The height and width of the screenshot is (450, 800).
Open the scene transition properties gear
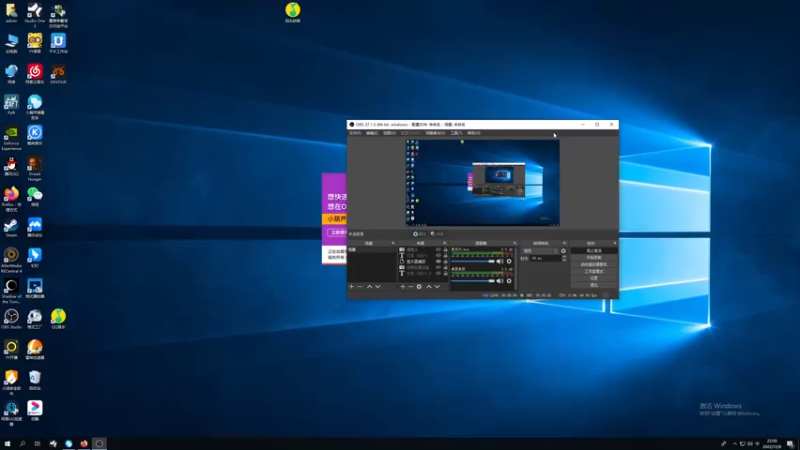click(x=563, y=251)
